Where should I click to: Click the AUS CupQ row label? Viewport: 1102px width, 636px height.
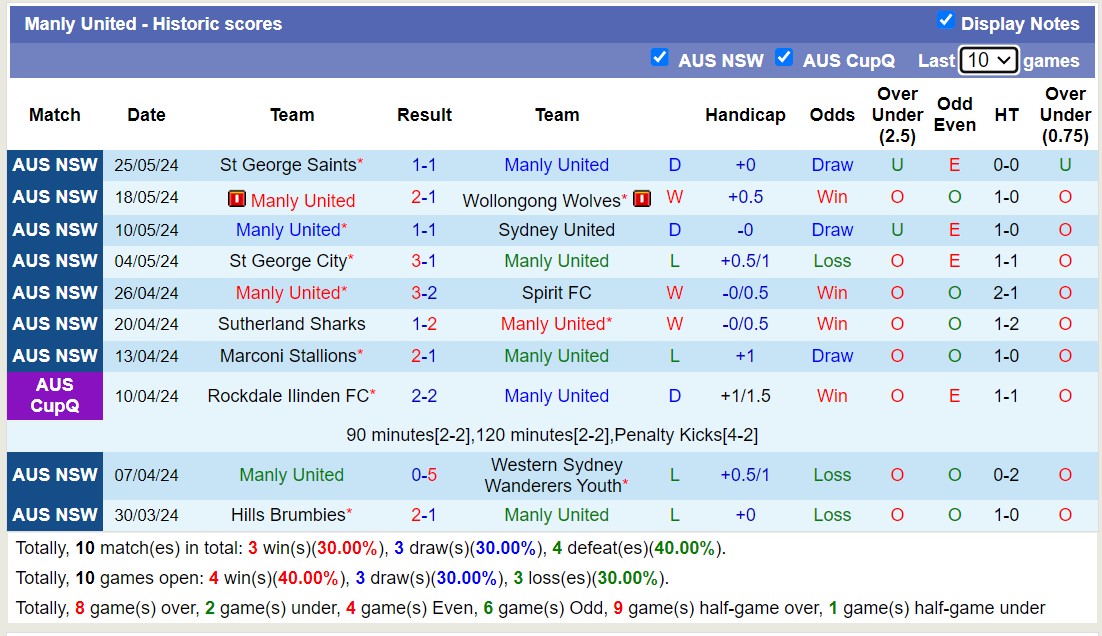[55, 395]
